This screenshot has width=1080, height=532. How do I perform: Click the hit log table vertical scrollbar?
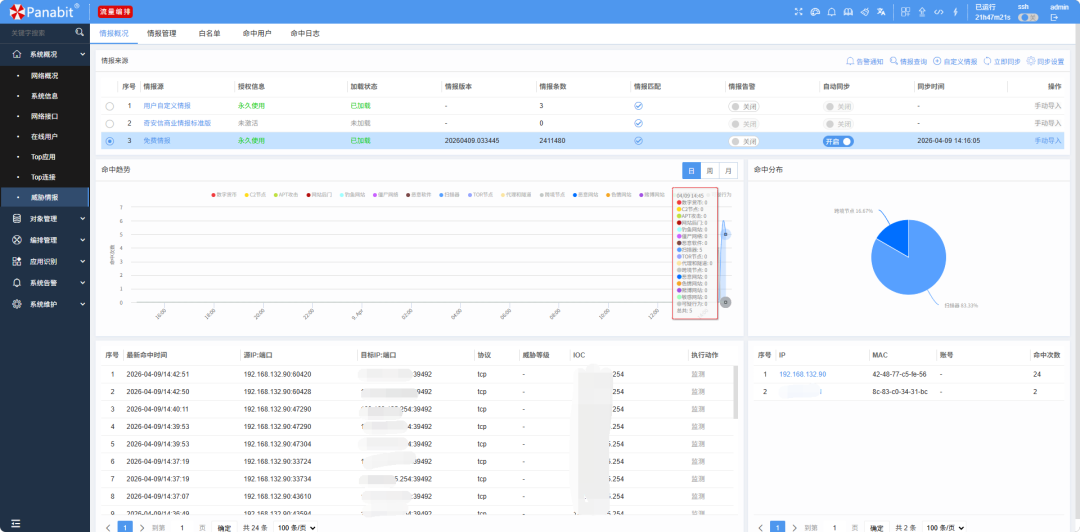[736, 391]
